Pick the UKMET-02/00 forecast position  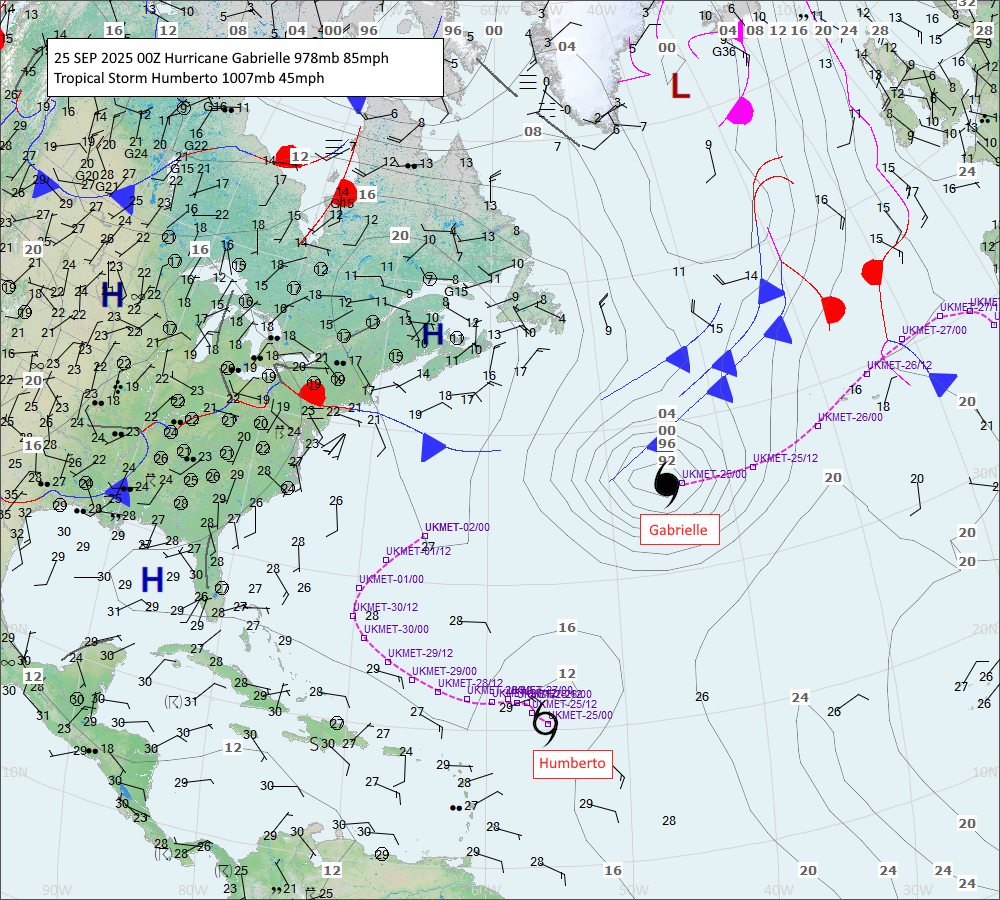tap(425, 534)
